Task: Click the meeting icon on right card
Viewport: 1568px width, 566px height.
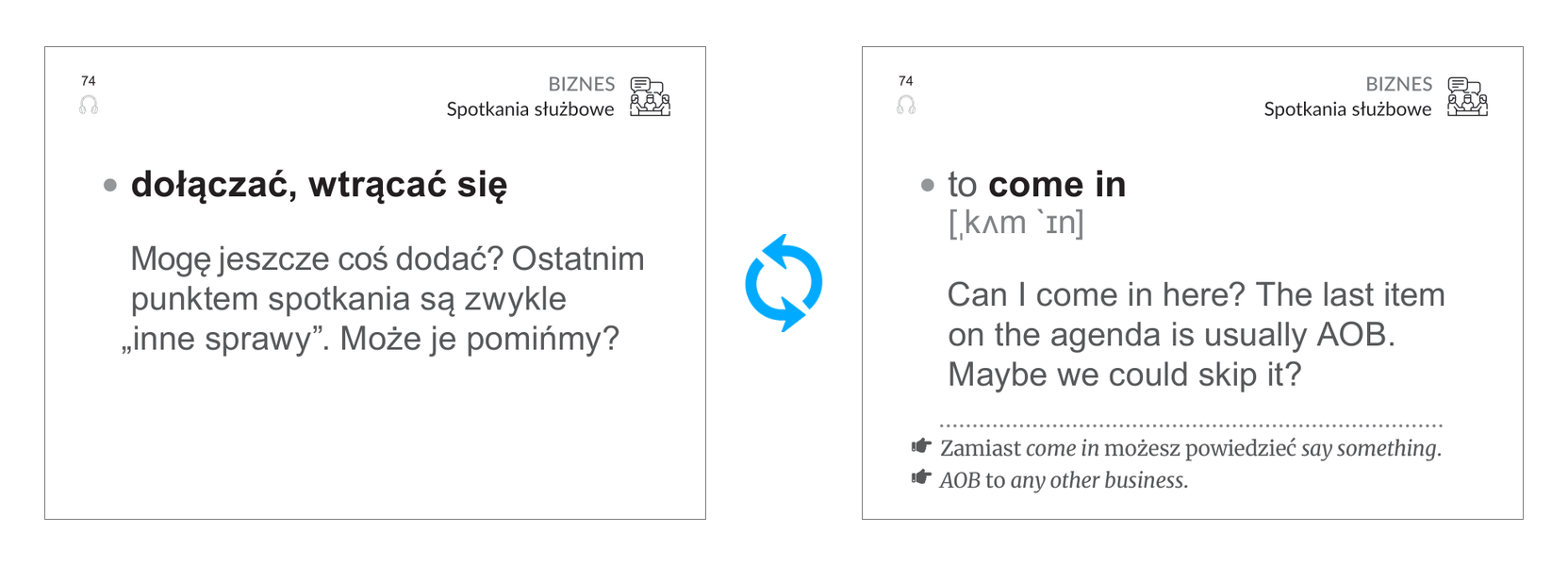Action: point(1467,96)
